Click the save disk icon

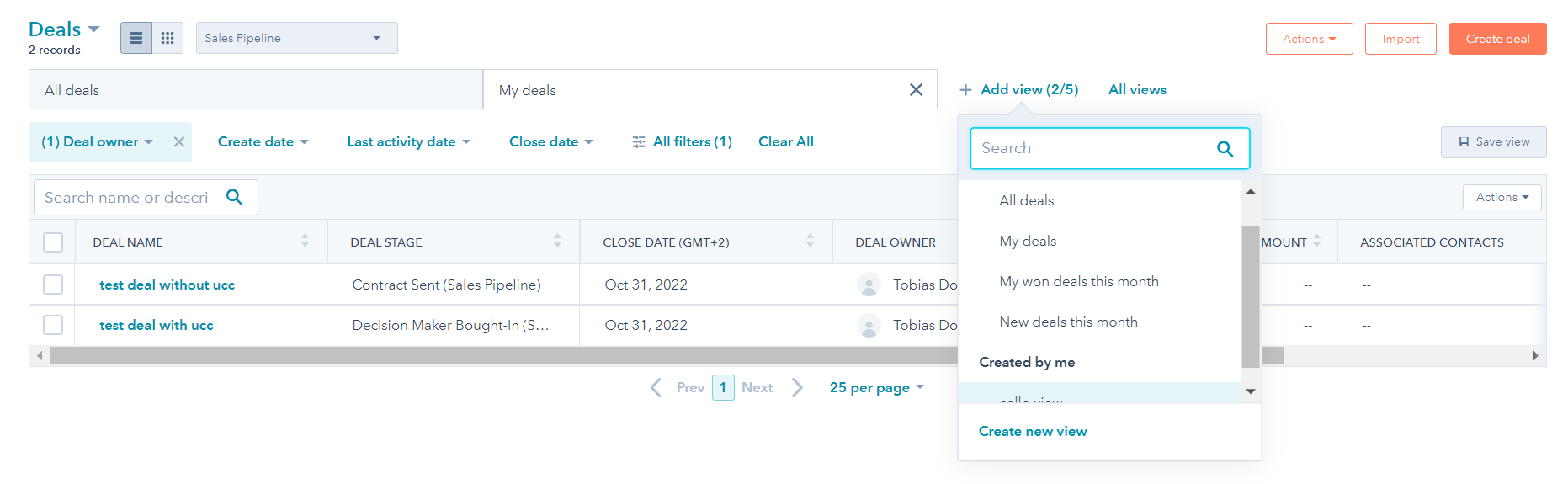[x=1464, y=141]
